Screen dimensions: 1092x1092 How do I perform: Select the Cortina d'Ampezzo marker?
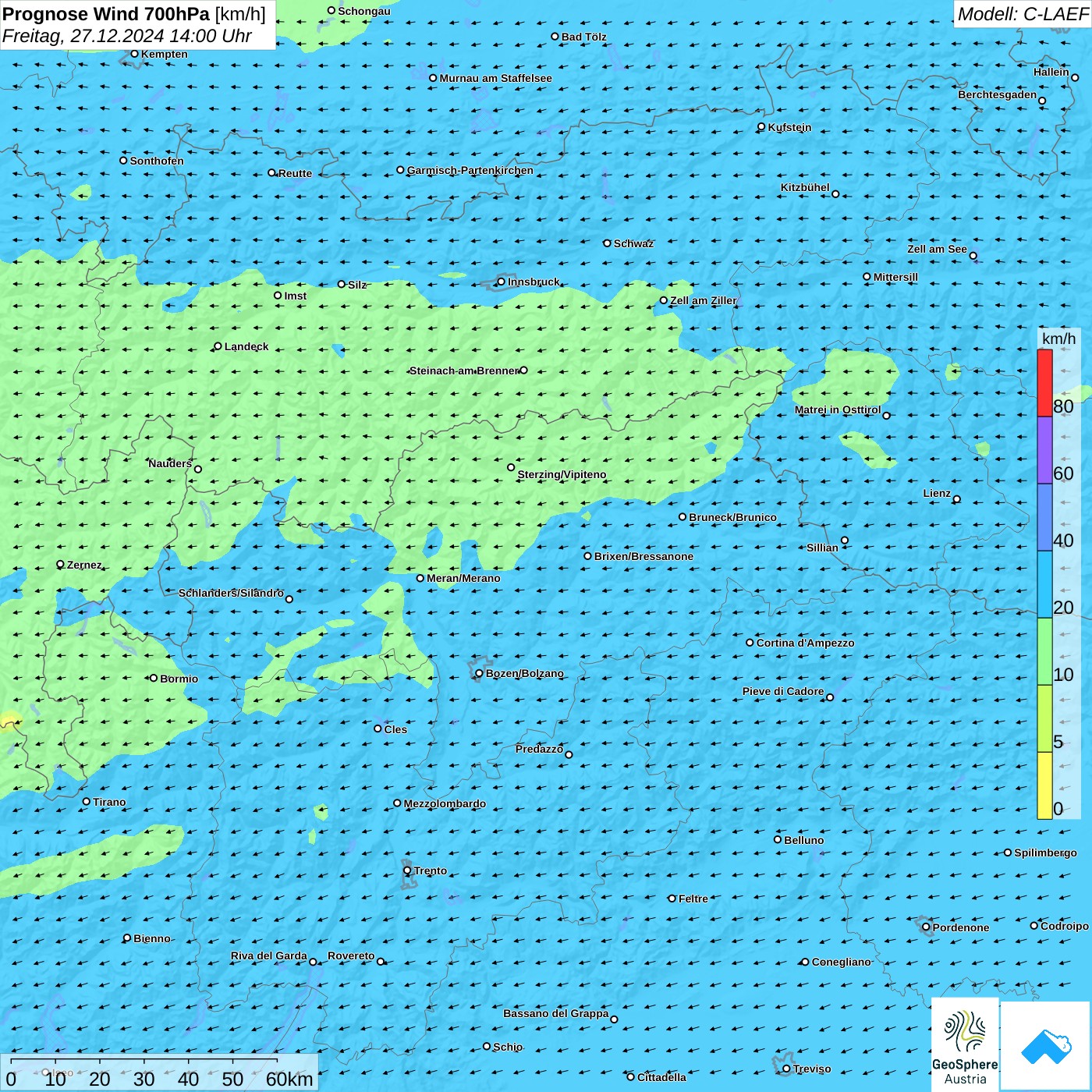pos(750,643)
